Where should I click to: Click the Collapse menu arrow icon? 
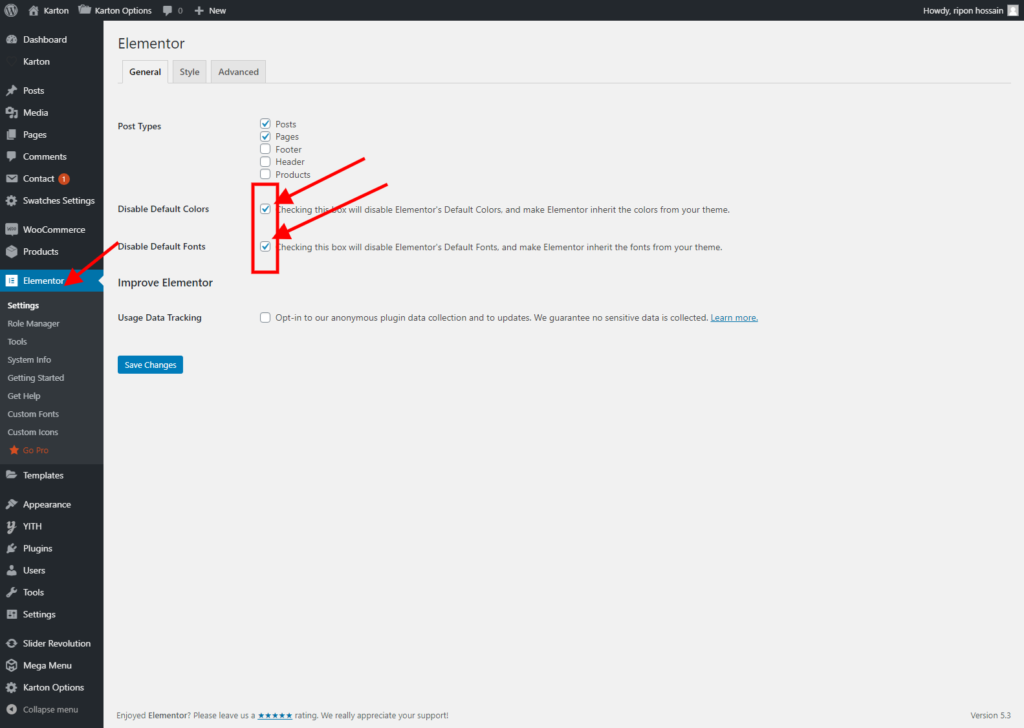coord(11,709)
